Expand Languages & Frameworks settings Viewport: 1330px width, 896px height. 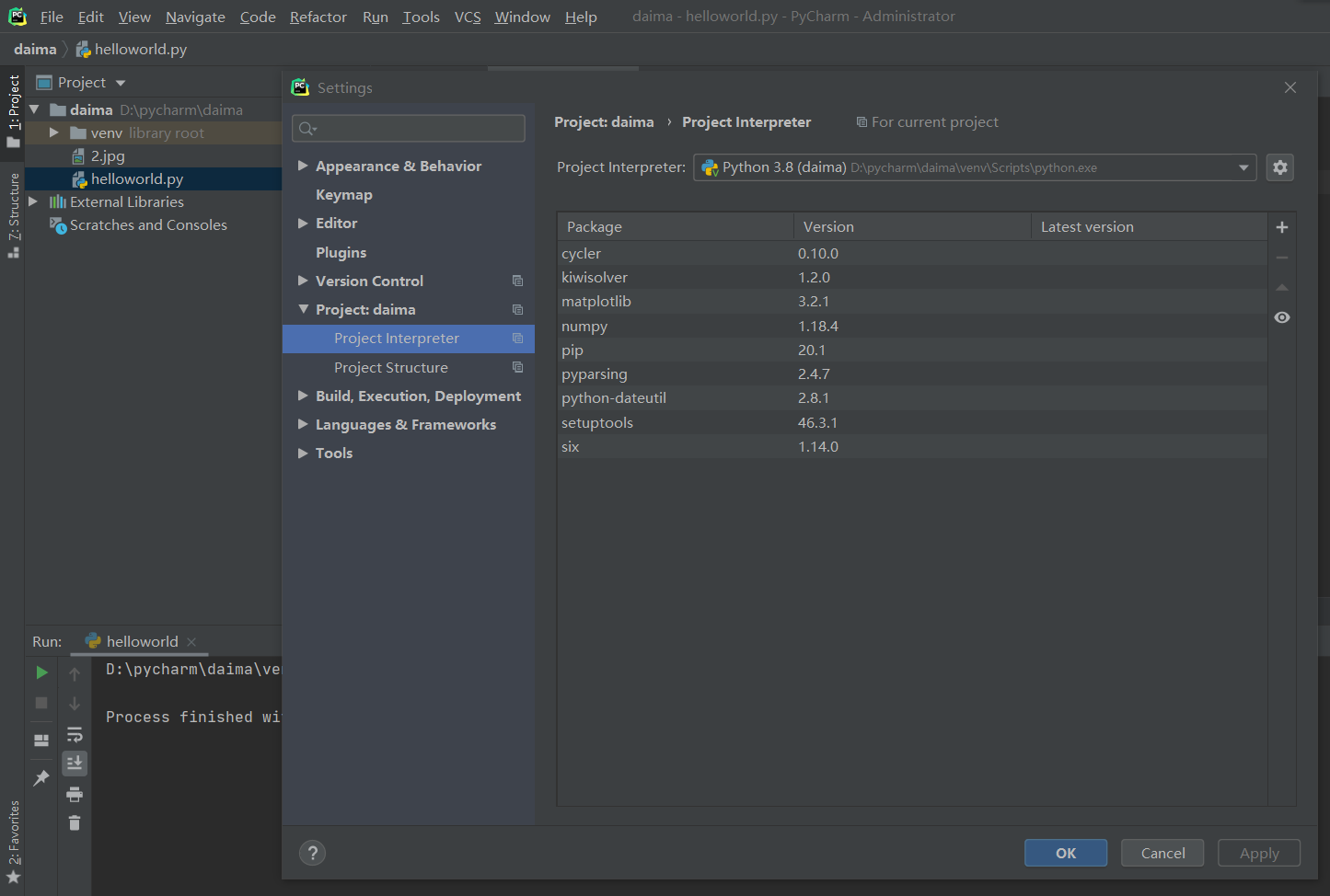[303, 424]
